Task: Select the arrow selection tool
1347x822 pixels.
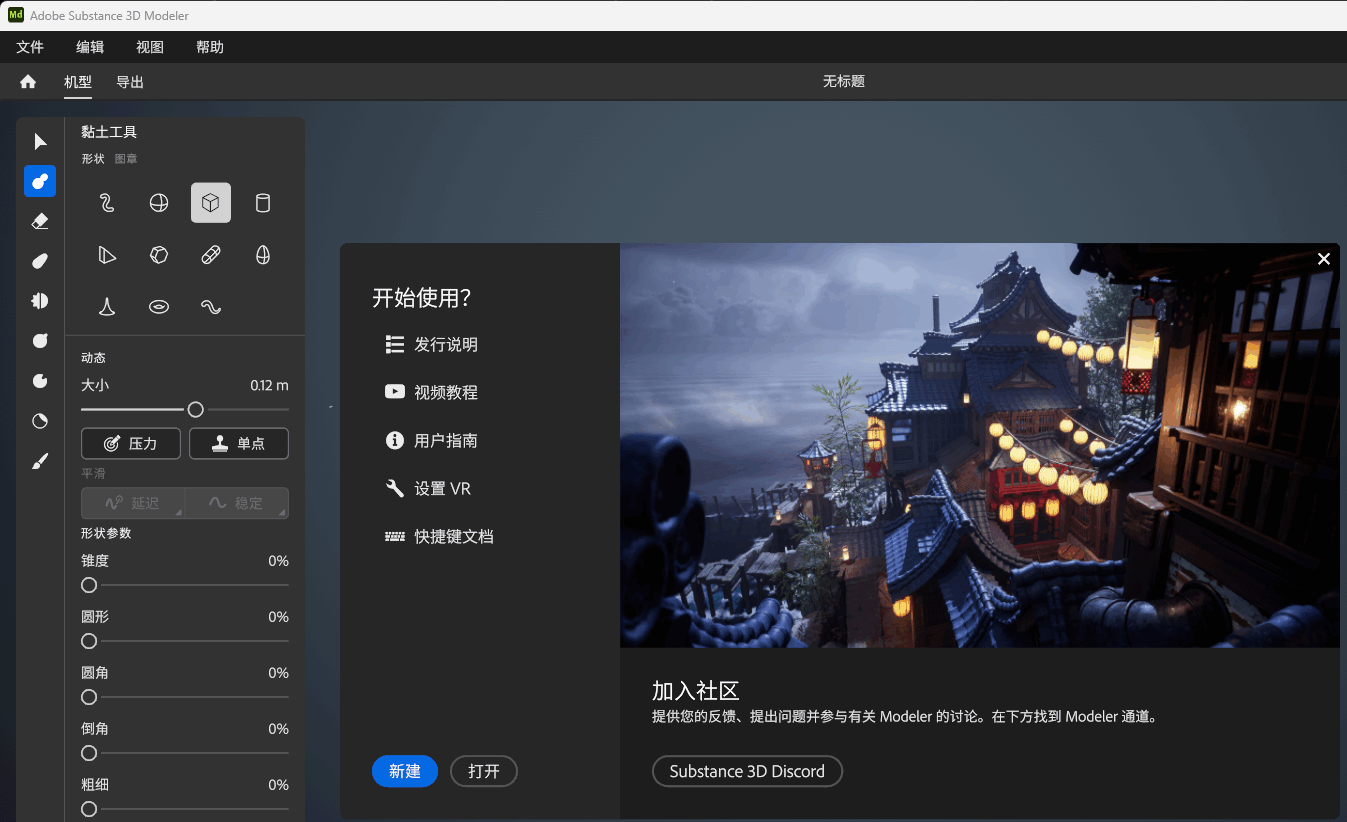Action: pyautogui.click(x=40, y=141)
